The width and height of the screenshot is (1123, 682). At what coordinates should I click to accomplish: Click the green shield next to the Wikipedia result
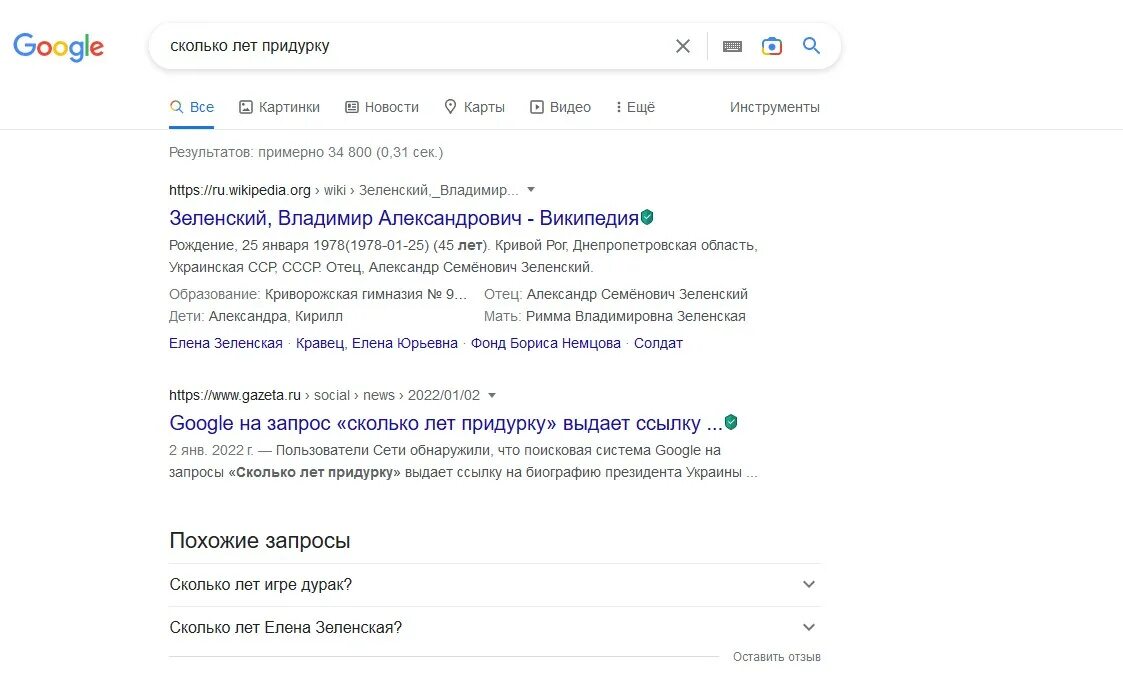[x=647, y=216]
